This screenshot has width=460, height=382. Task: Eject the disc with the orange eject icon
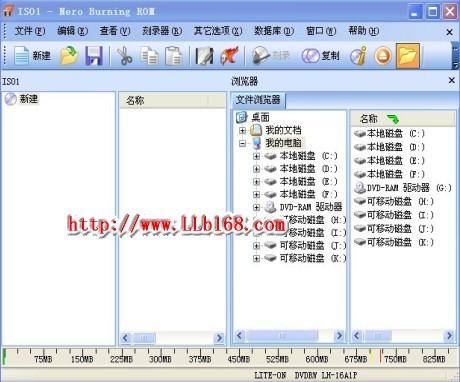coord(383,56)
